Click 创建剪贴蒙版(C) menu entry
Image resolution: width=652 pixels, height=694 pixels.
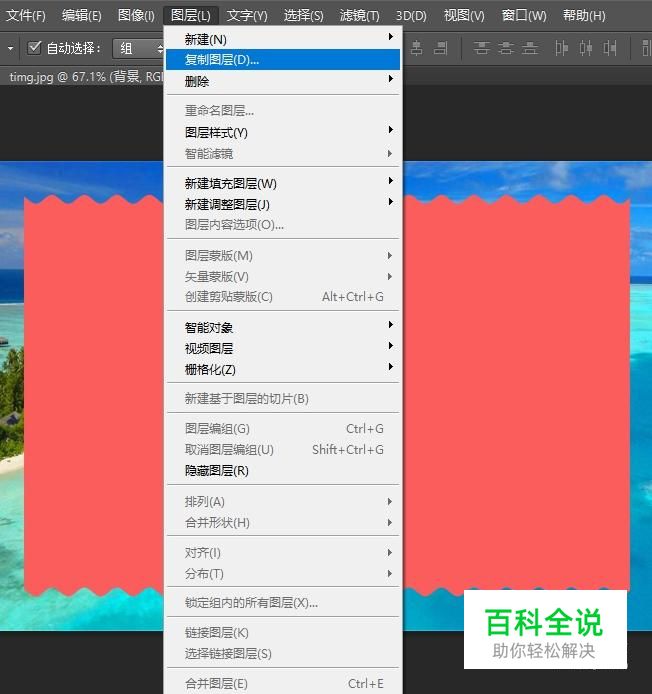click(x=283, y=297)
